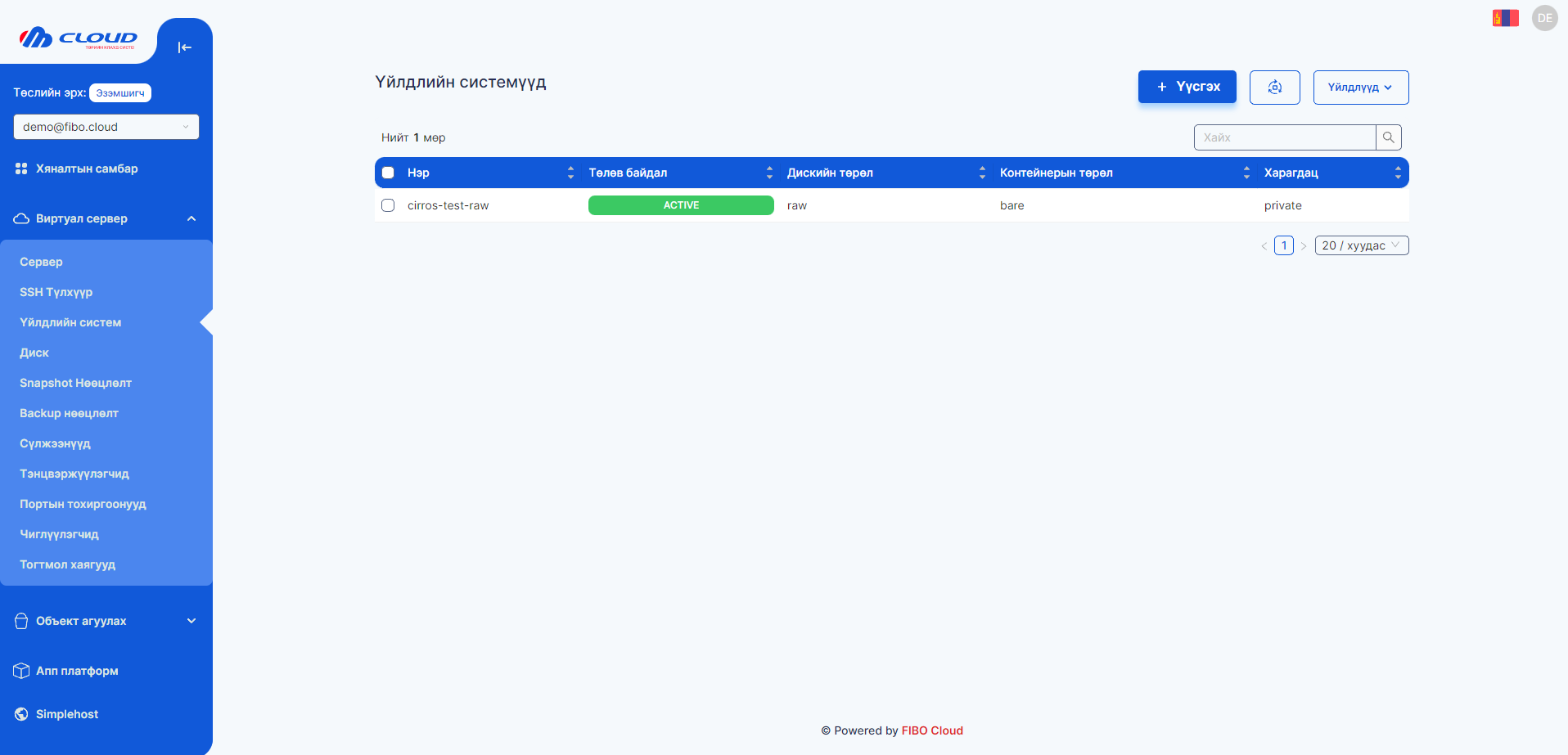Open the Үйлдлүүд actions dropdown
The image size is (1568, 755).
pyautogui.click(x=1360, y=88)
